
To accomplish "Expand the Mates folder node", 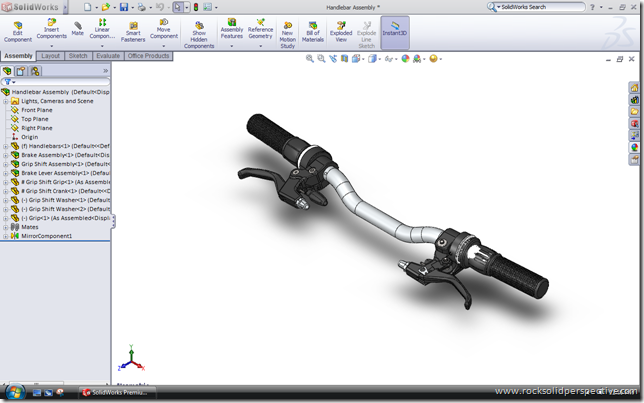I will coord(5,227).
